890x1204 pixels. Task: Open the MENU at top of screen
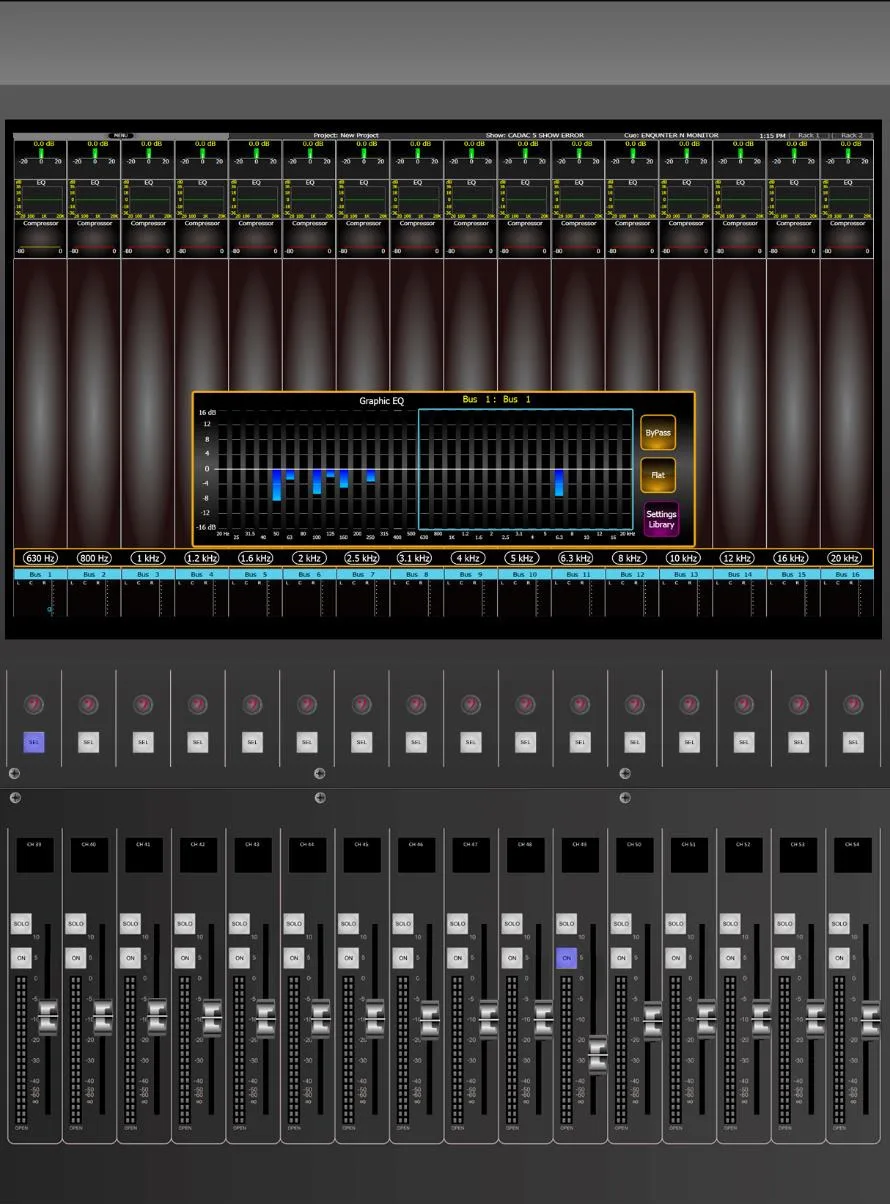pos(121,135)
